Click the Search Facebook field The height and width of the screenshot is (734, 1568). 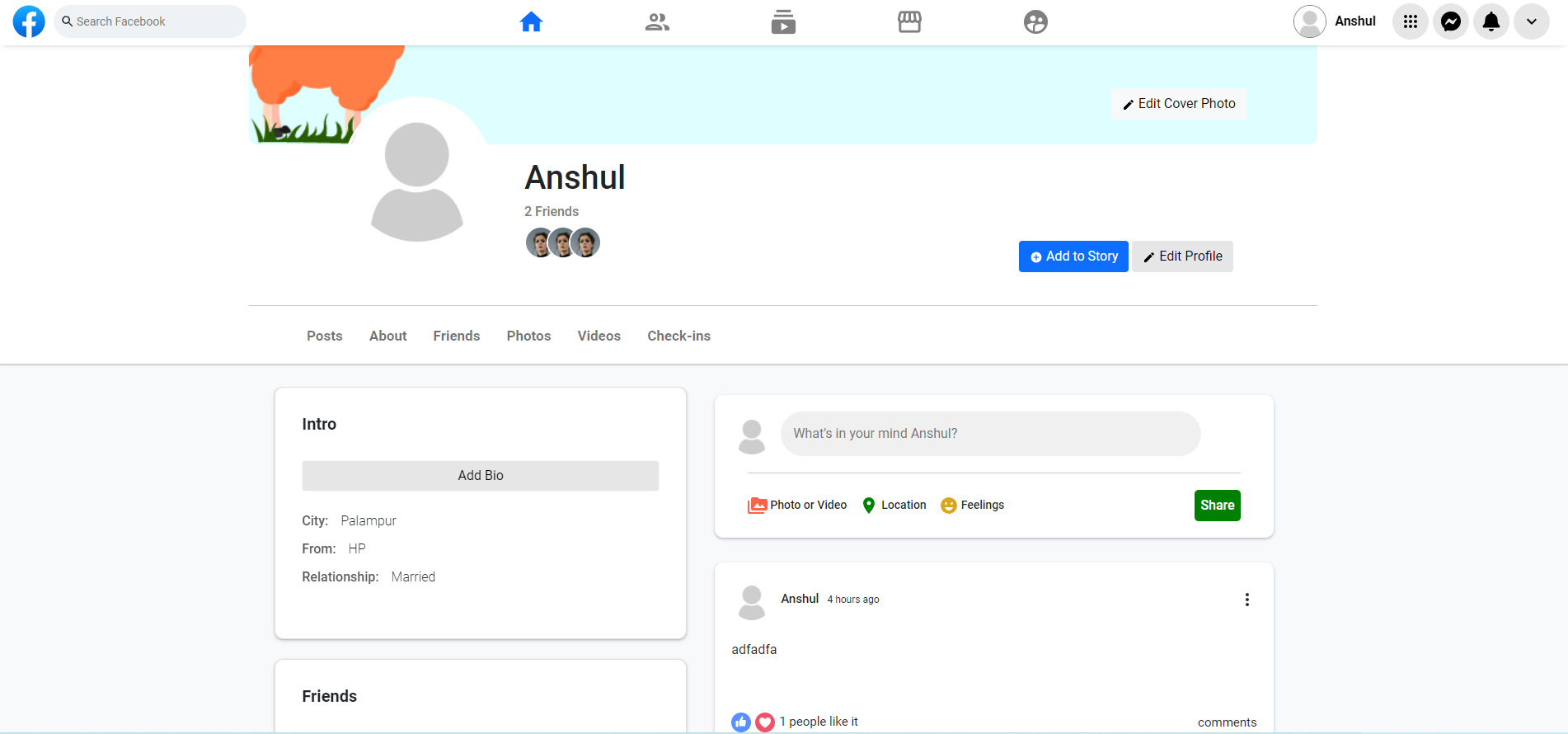click(x=150, y=21)
